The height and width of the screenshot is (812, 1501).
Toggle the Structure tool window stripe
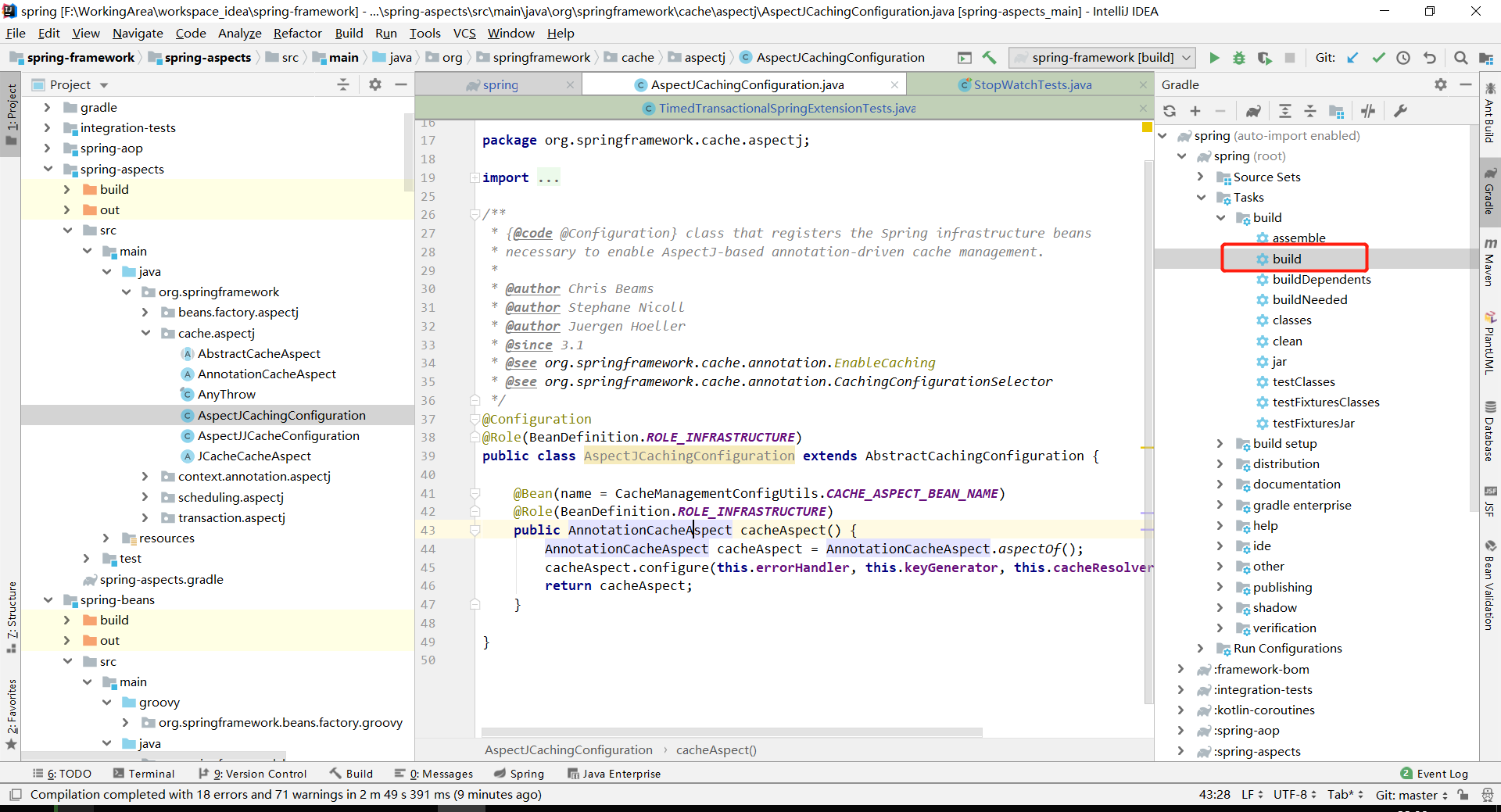11,617
